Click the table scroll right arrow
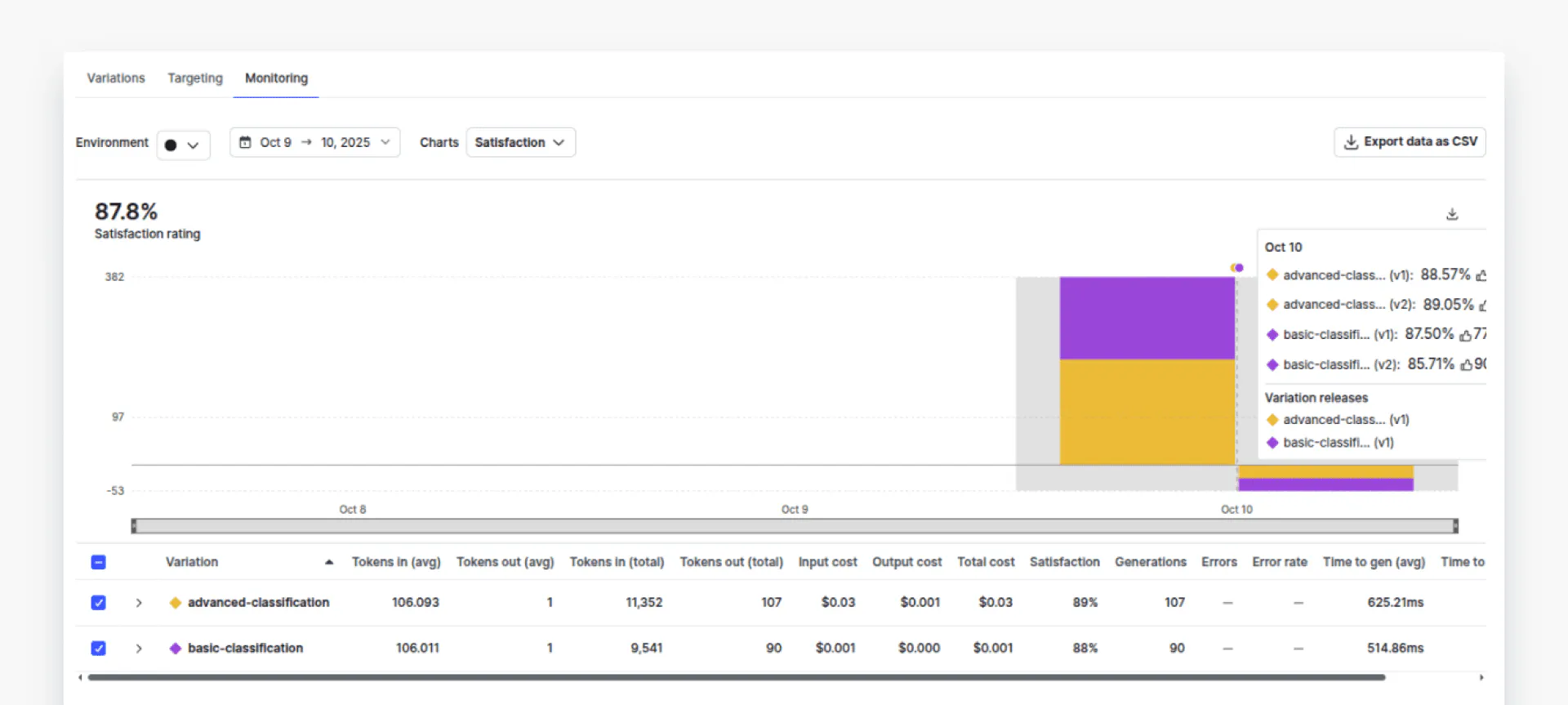Image resolution: width=1568 pixels, height=705 pixels. click(1481, 677)
